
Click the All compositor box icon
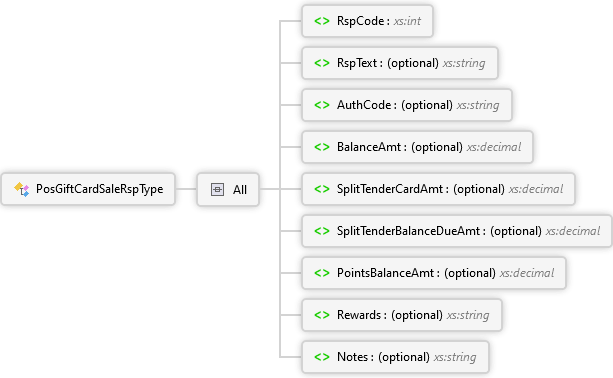click(x=217, y=190)
